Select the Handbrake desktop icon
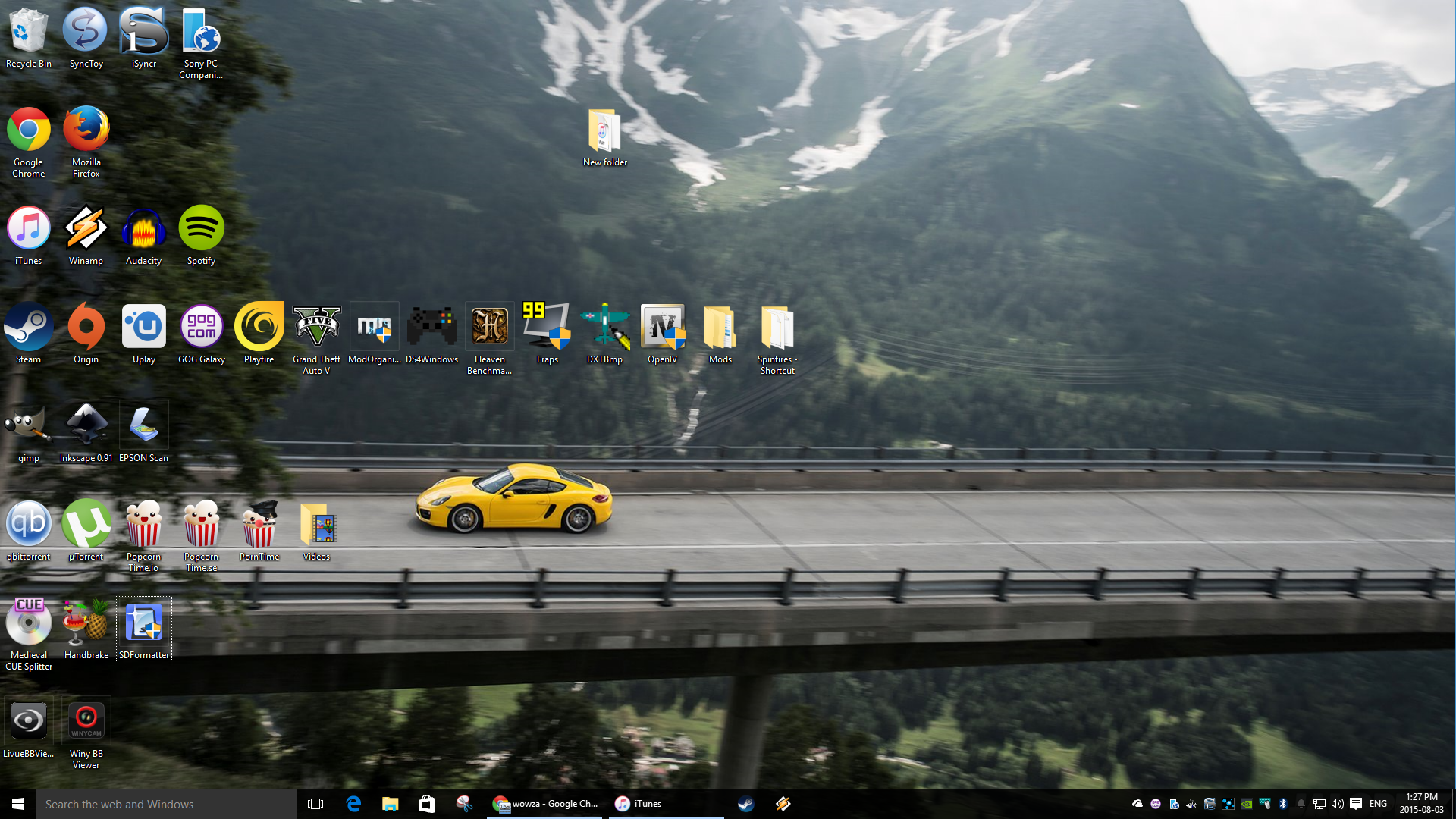Screen dimensions: 1456x819 click(86, 629)
